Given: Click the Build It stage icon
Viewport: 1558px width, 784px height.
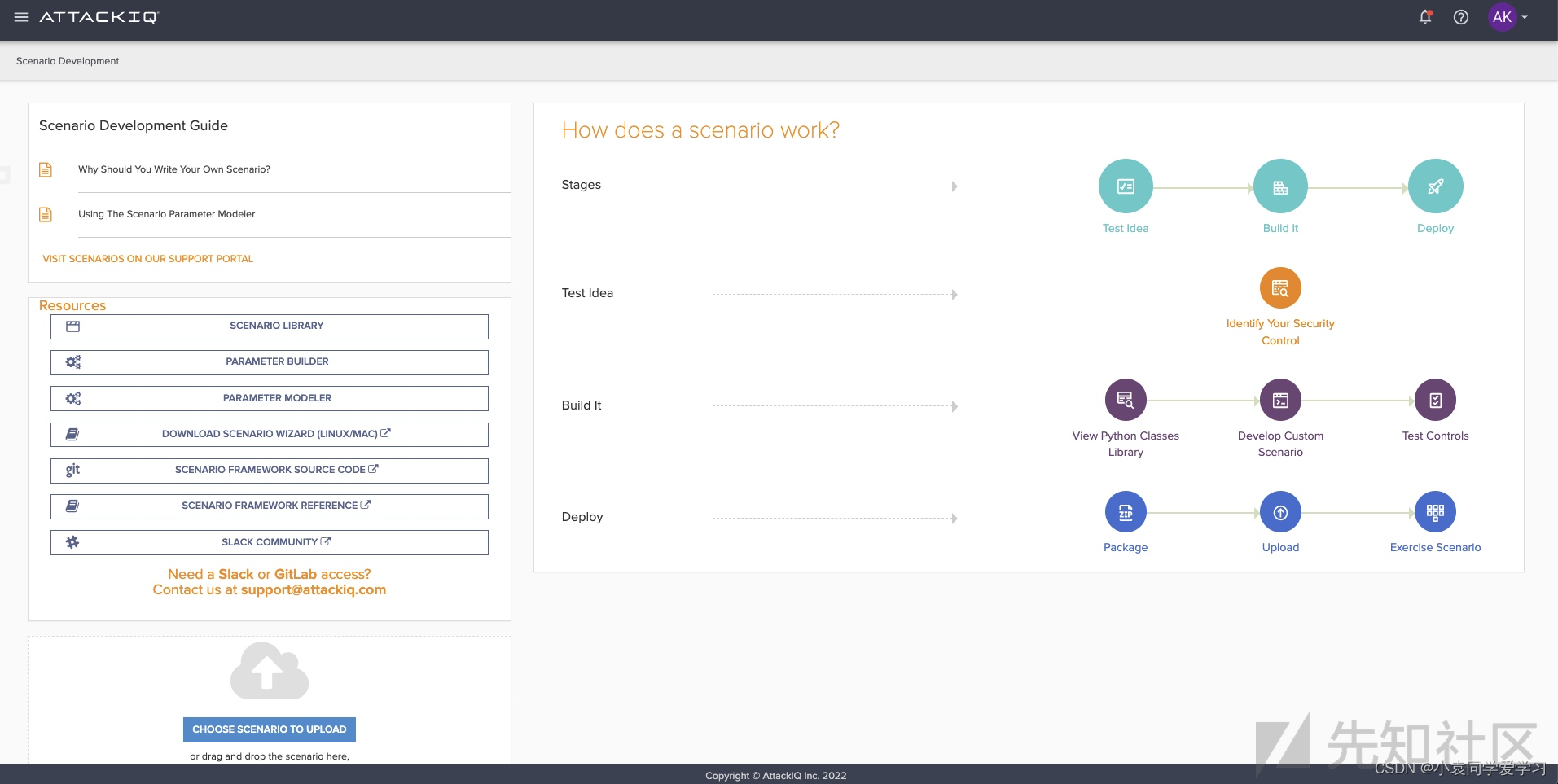Looking at the screenshot, I should tap(1280, 186).
